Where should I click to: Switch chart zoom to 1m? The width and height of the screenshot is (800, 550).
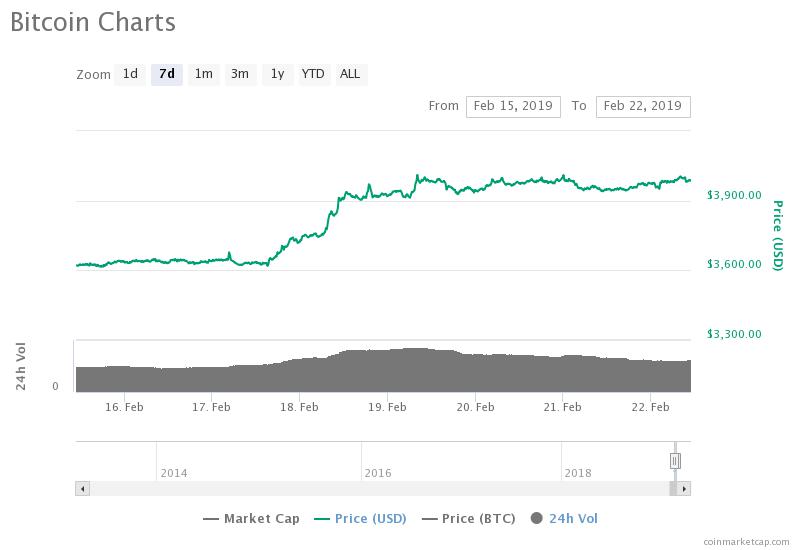pos(204,74)
